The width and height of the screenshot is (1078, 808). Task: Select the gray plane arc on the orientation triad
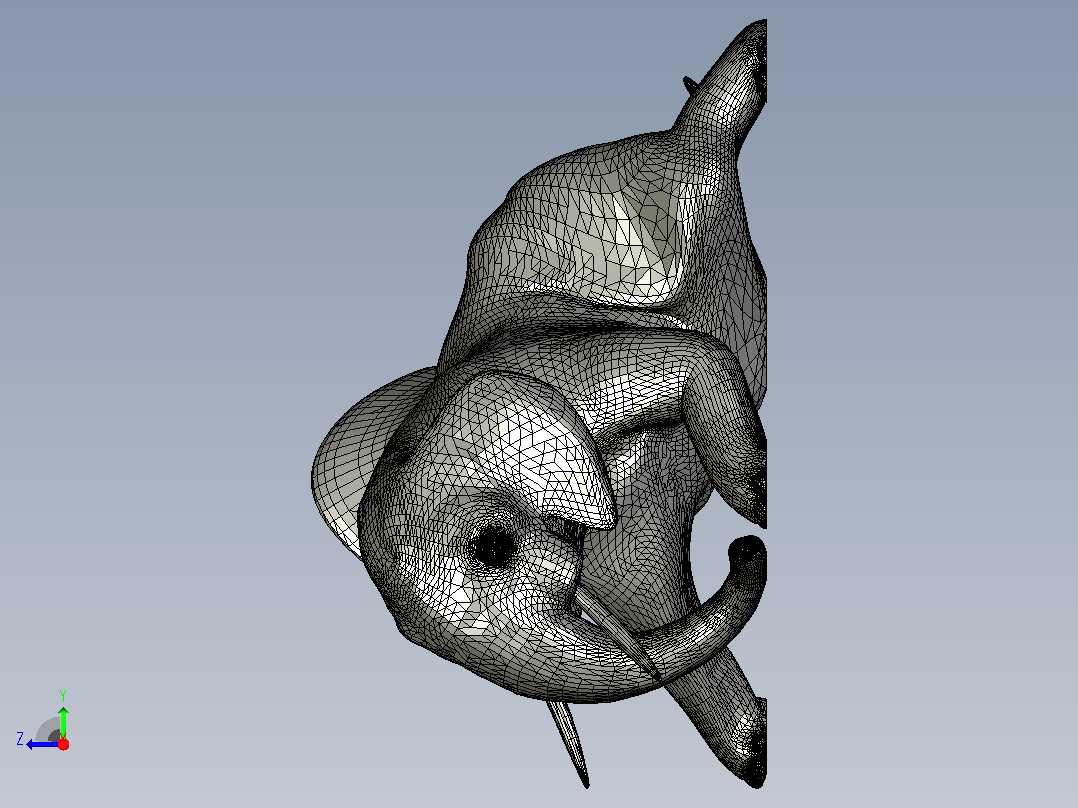[x=48, y=730]
